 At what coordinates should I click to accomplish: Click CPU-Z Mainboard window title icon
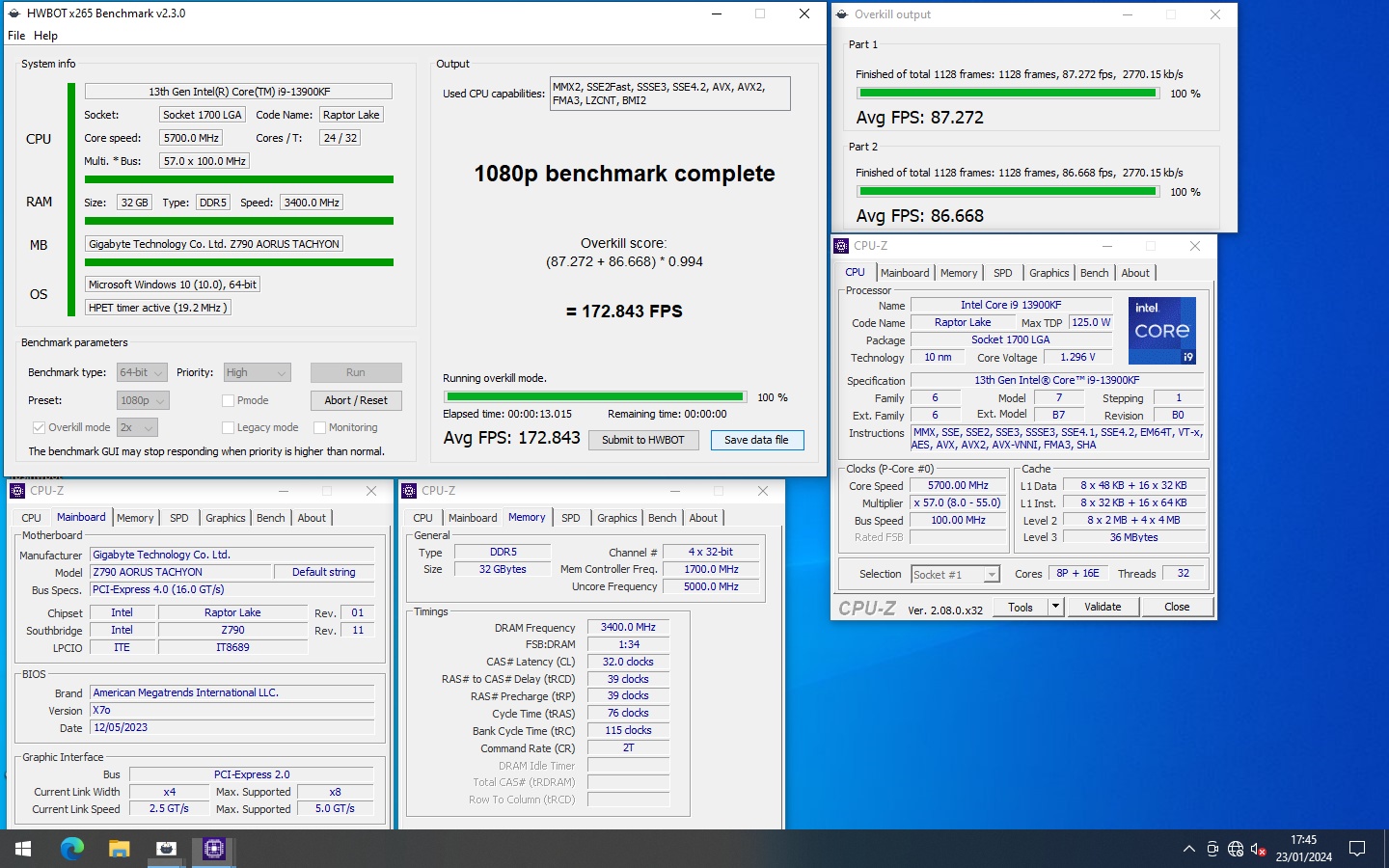pyautogui.click(x=16, y=491)
